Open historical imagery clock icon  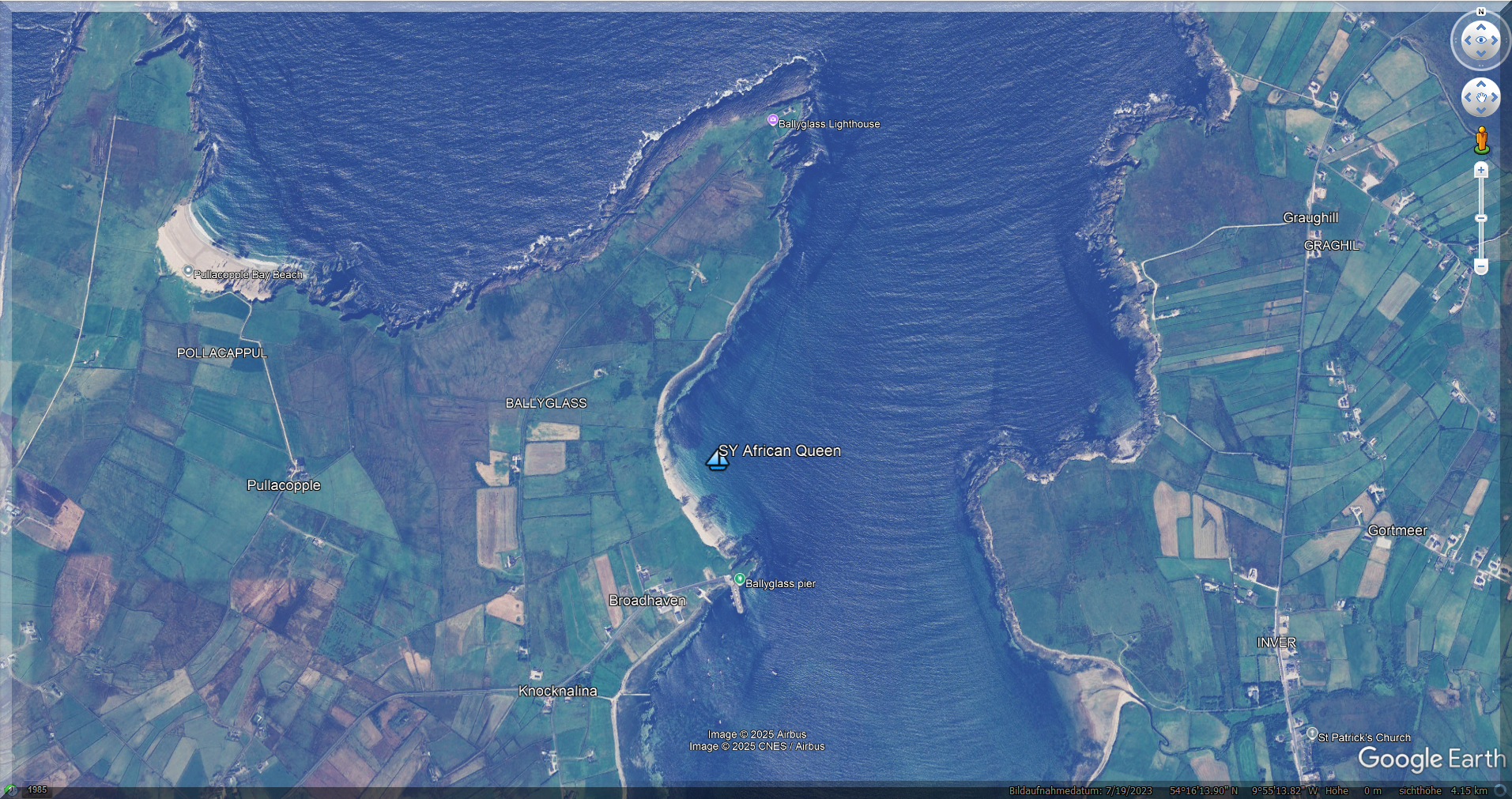(10, 790)
